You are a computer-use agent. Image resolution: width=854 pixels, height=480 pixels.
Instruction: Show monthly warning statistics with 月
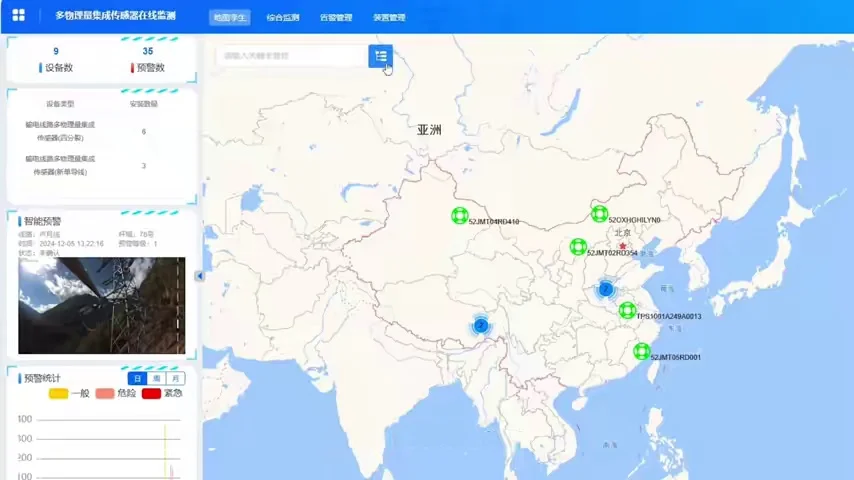[175, 378]
